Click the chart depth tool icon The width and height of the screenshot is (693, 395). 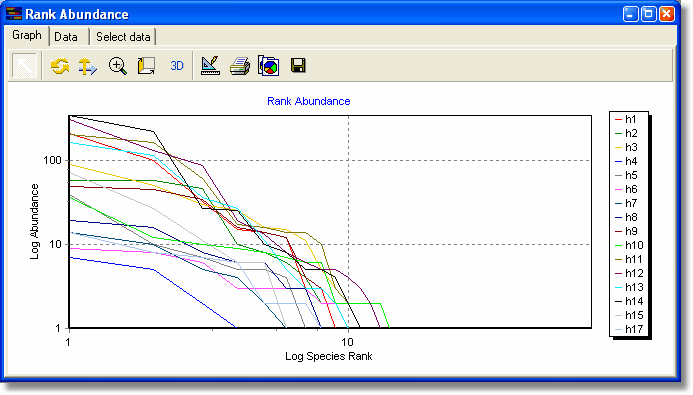[146, 66]
